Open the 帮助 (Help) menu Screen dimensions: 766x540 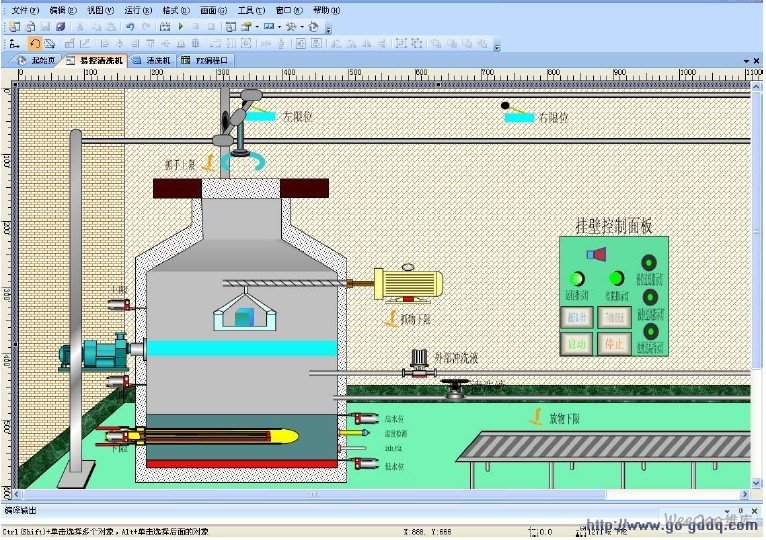[325, 10]
